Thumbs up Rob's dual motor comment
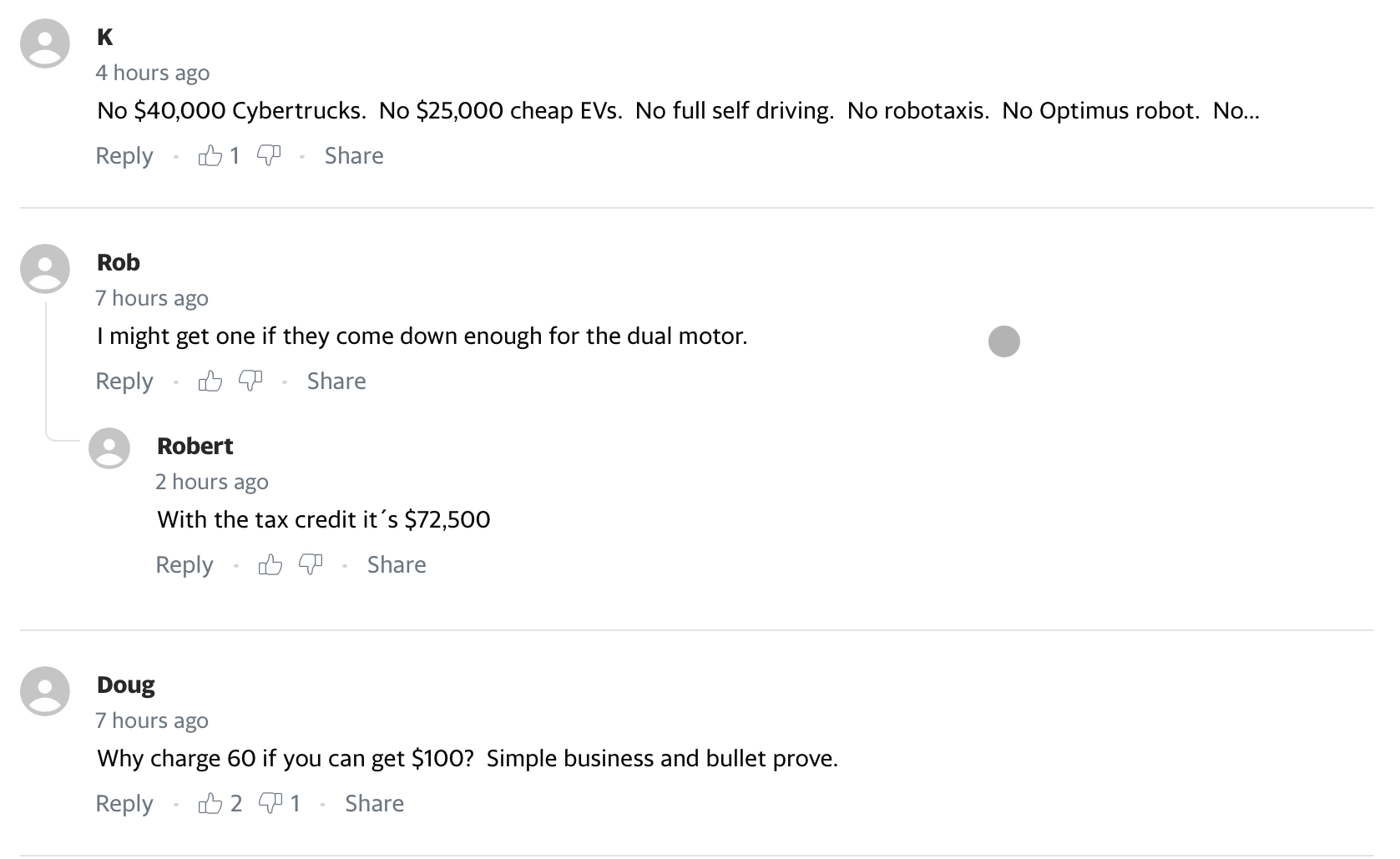1400x859 pixels. pos(210,381)
